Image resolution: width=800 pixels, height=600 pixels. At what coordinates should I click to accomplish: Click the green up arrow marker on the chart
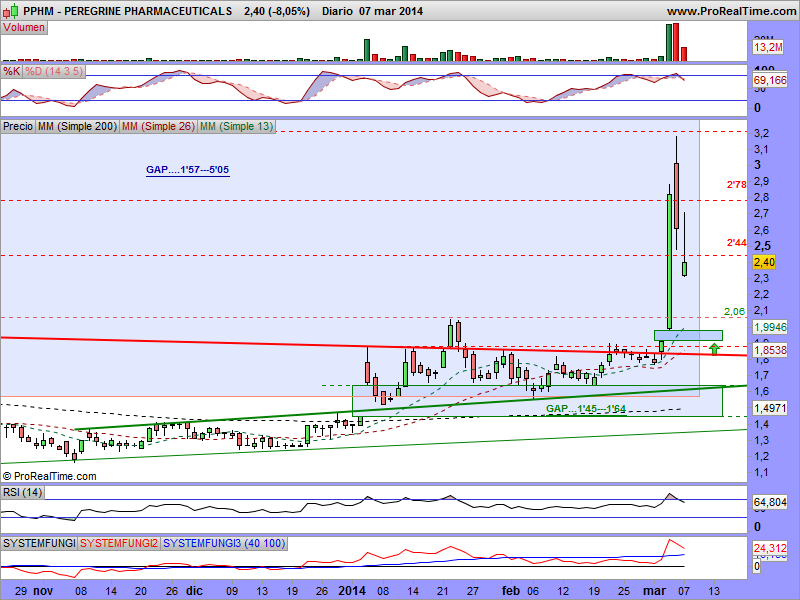(714, 349)
